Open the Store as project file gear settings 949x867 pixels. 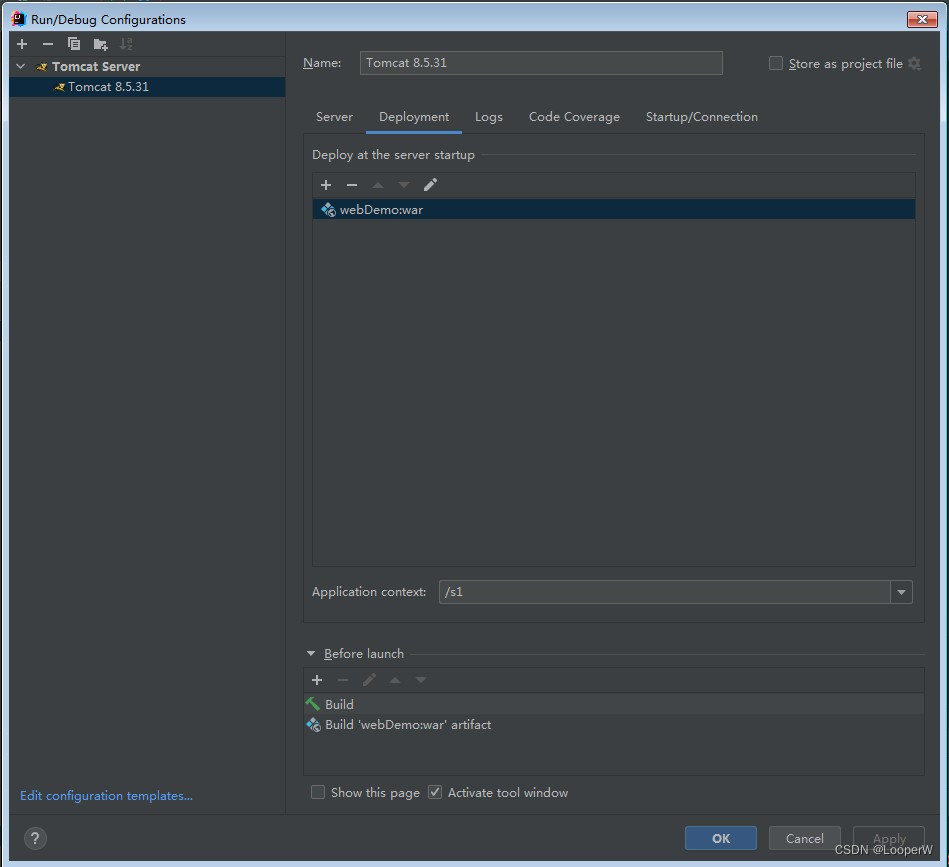tap(915, 64)
